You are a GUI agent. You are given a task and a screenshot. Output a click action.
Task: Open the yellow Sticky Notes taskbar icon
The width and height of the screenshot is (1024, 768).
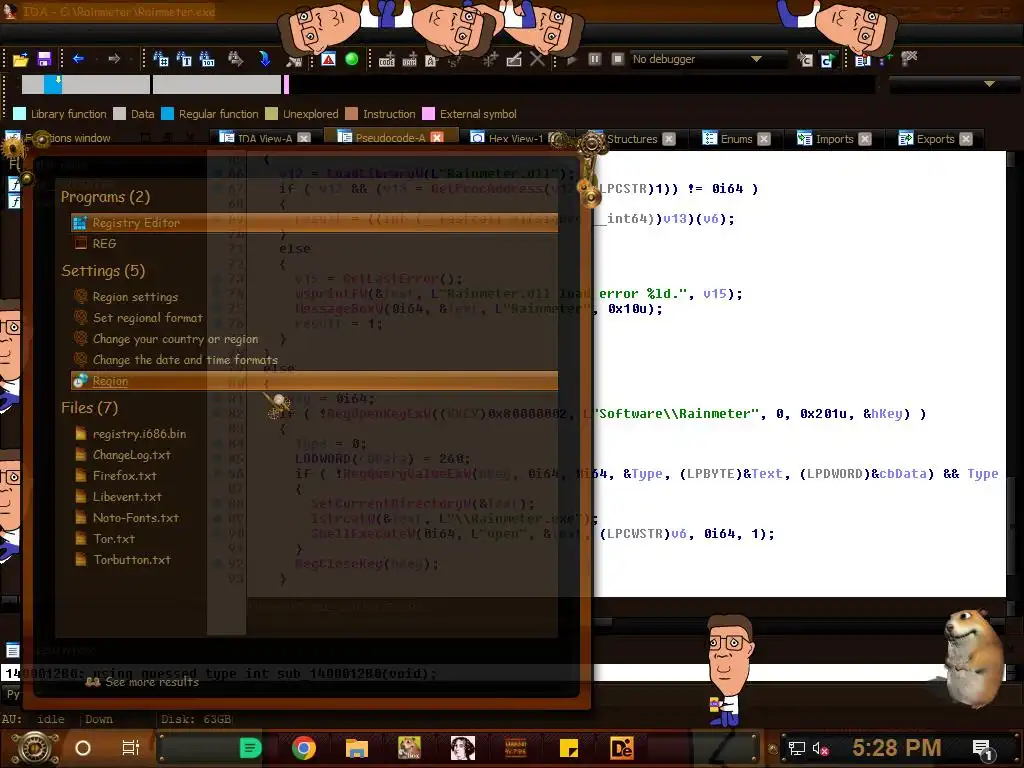(x=568, y=748)
